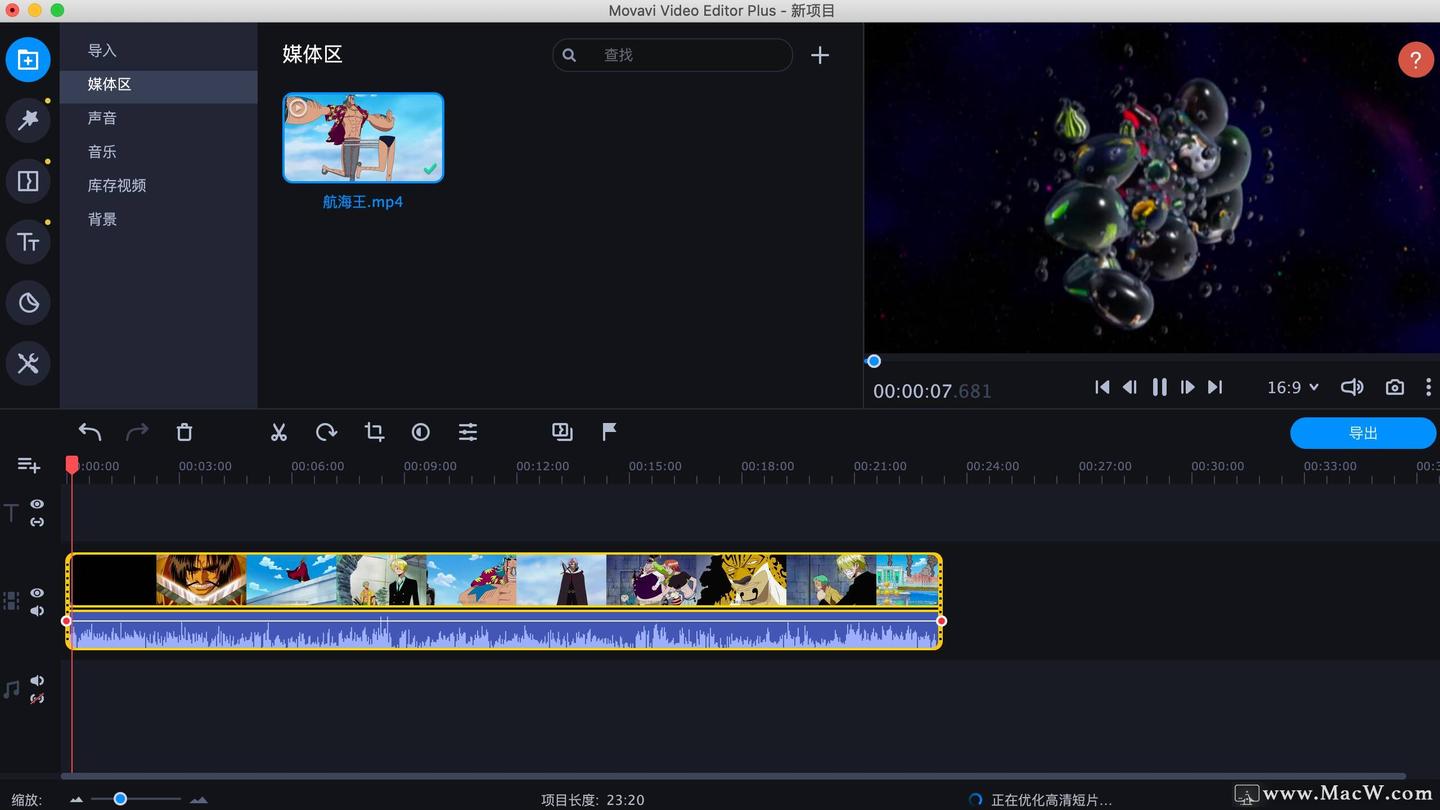Click the 正在优化高清短片 status message
This screenshot has width=1440, height=810.
[x=1051, y=800]
